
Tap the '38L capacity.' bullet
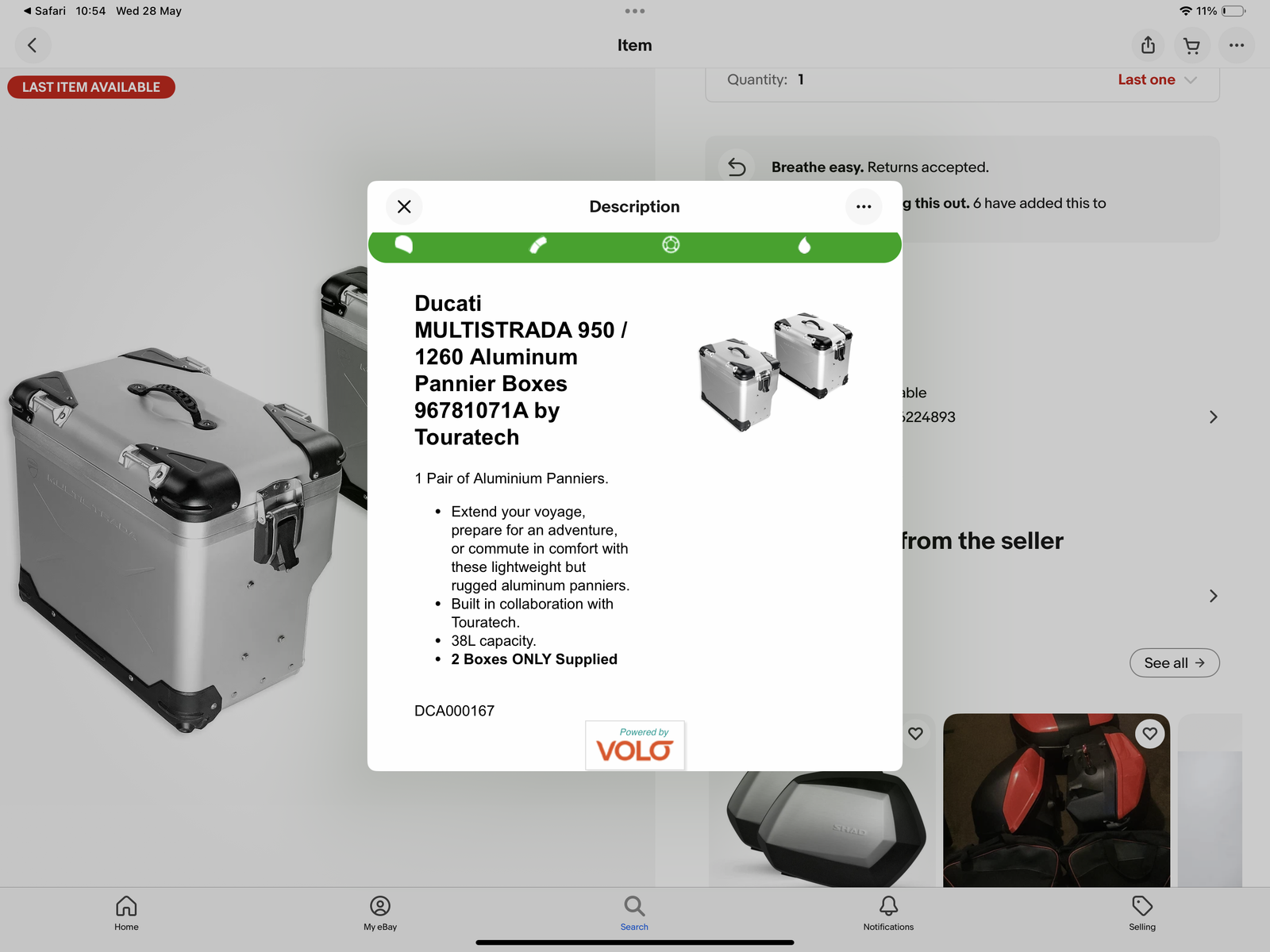[x=494, y=641]
